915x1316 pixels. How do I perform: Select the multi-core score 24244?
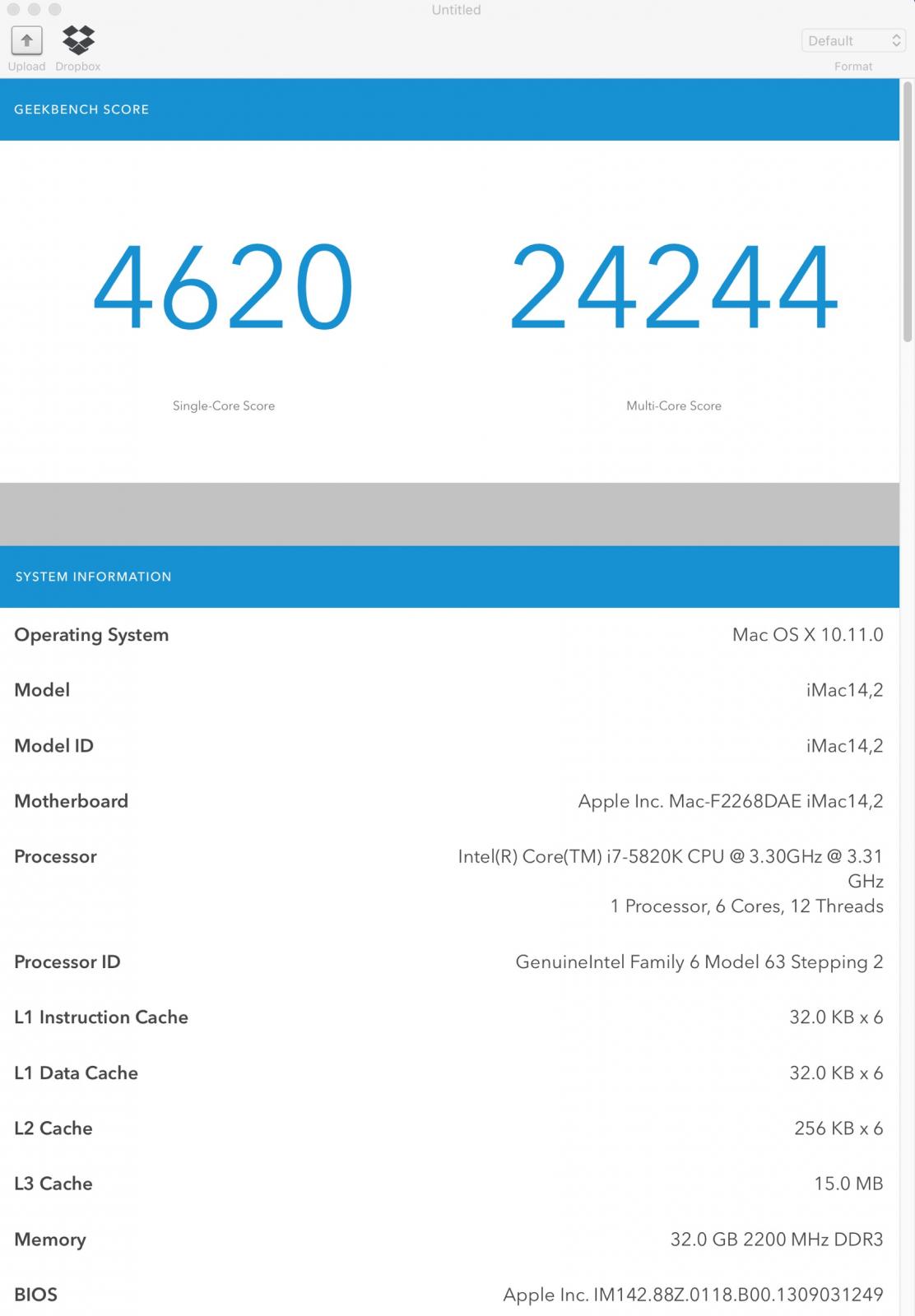(x=674, y=287)
